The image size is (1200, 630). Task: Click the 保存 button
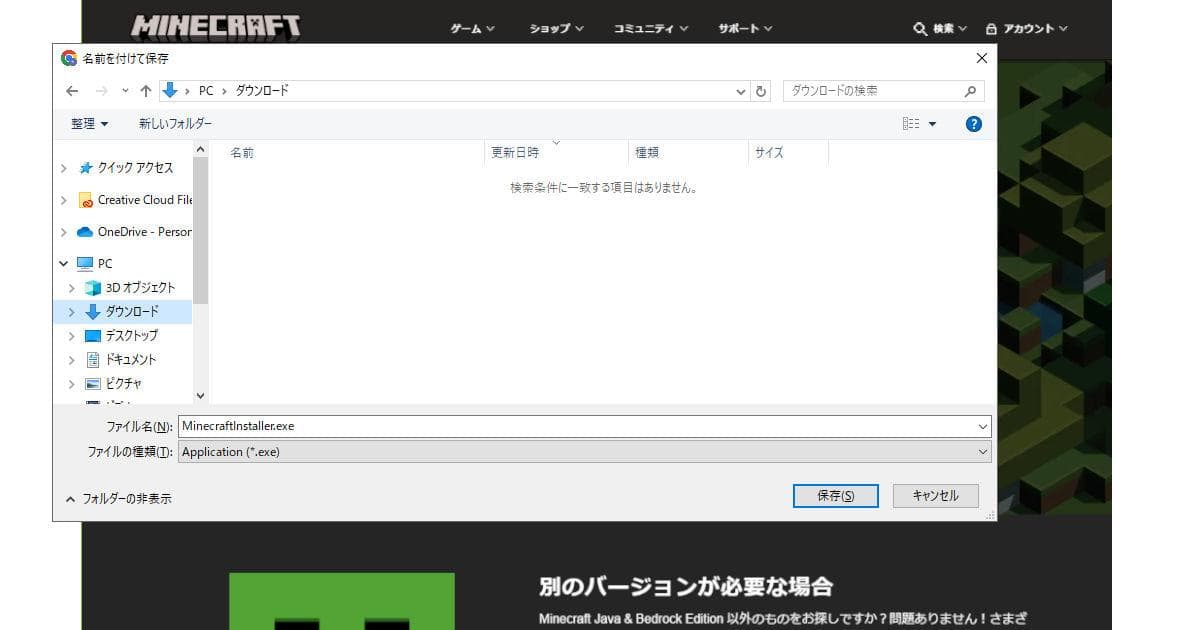(x=835, y=496)
